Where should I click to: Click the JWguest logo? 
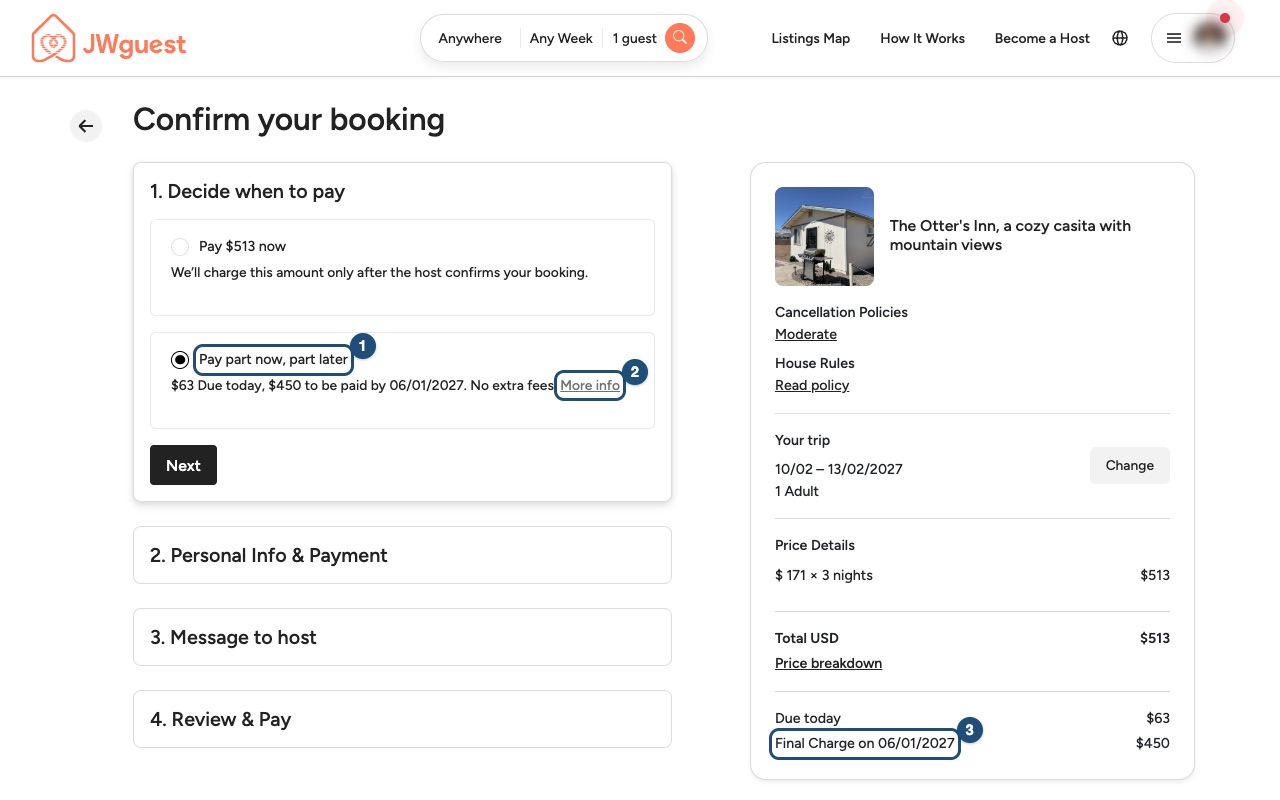109,39
